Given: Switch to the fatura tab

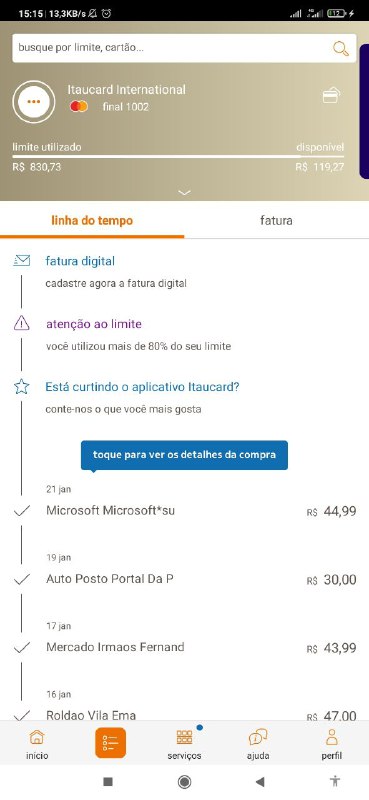Looking at the screenshot, I should coord(276,220).
